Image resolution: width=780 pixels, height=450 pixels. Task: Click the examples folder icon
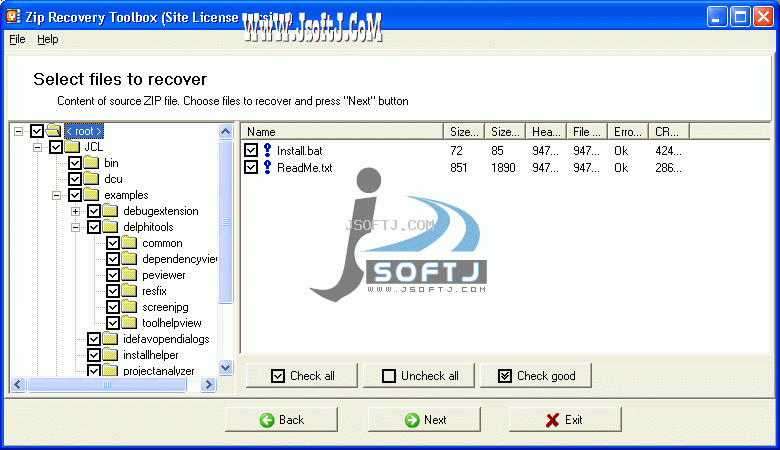(92, 194)
